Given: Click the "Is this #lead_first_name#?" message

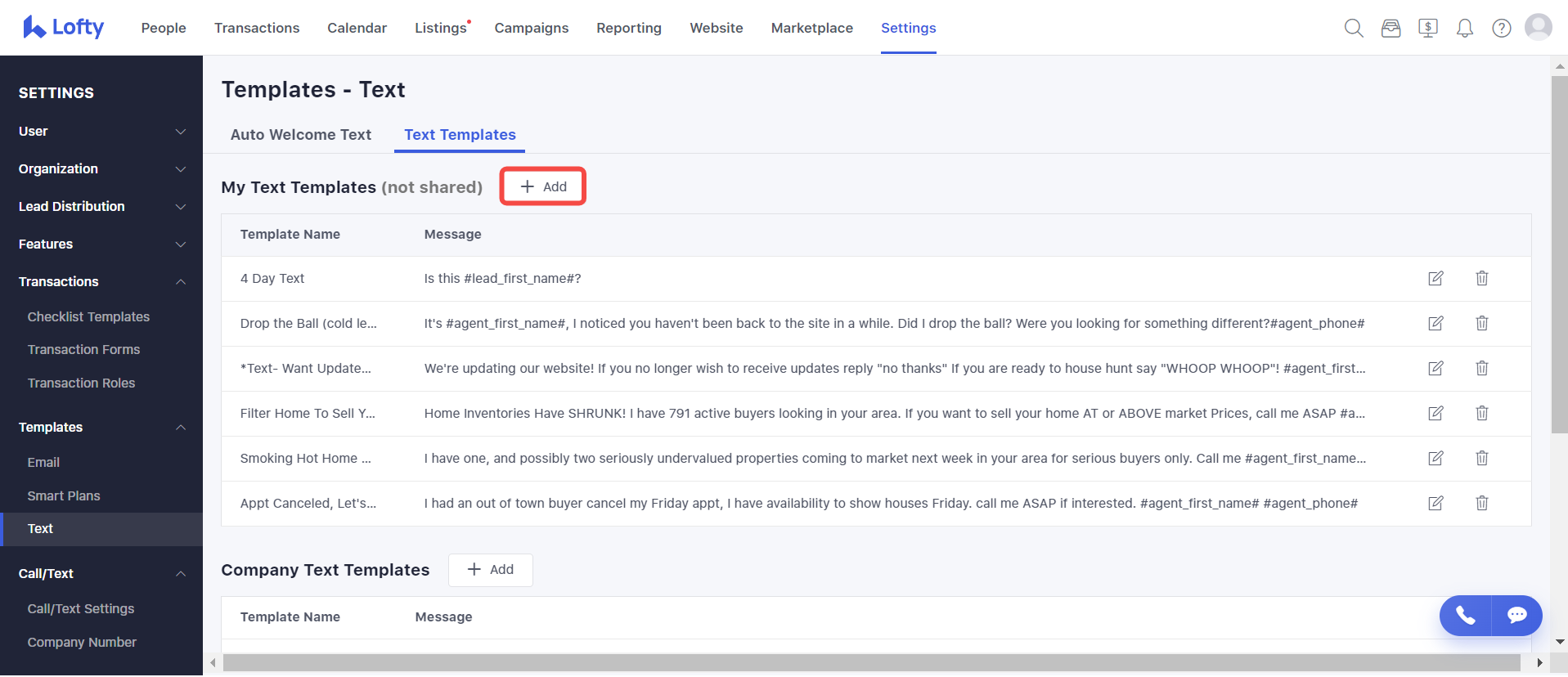Looking at the screenshot, I should [x=502, y=278].
